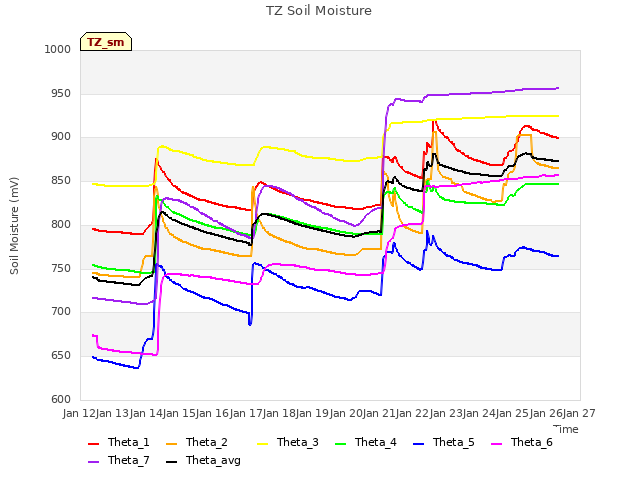Click the 950 y-axis tick label

pyautogui.click(x=61, y=93)
